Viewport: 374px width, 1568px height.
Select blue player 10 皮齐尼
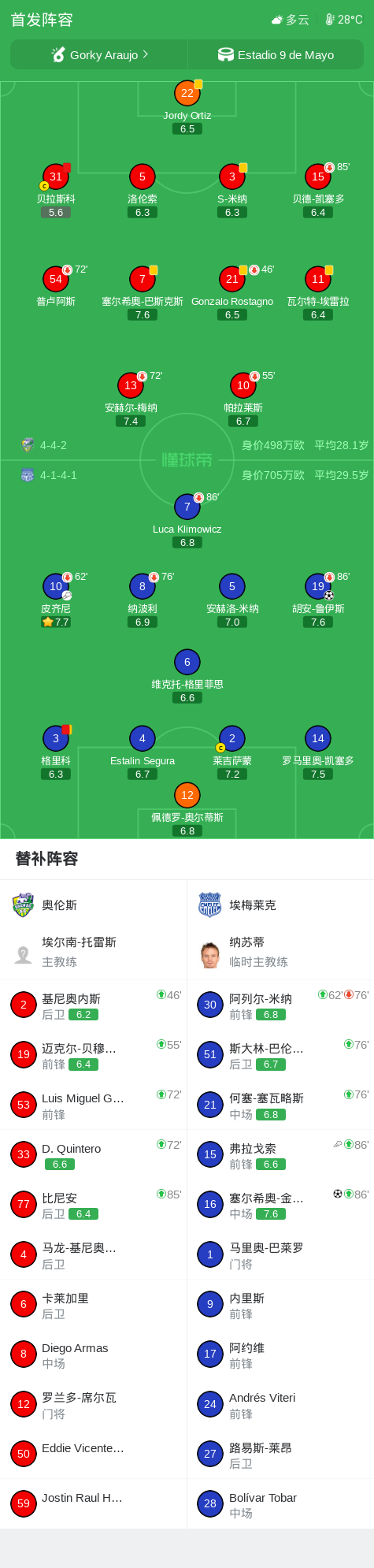tap(56, 586)
